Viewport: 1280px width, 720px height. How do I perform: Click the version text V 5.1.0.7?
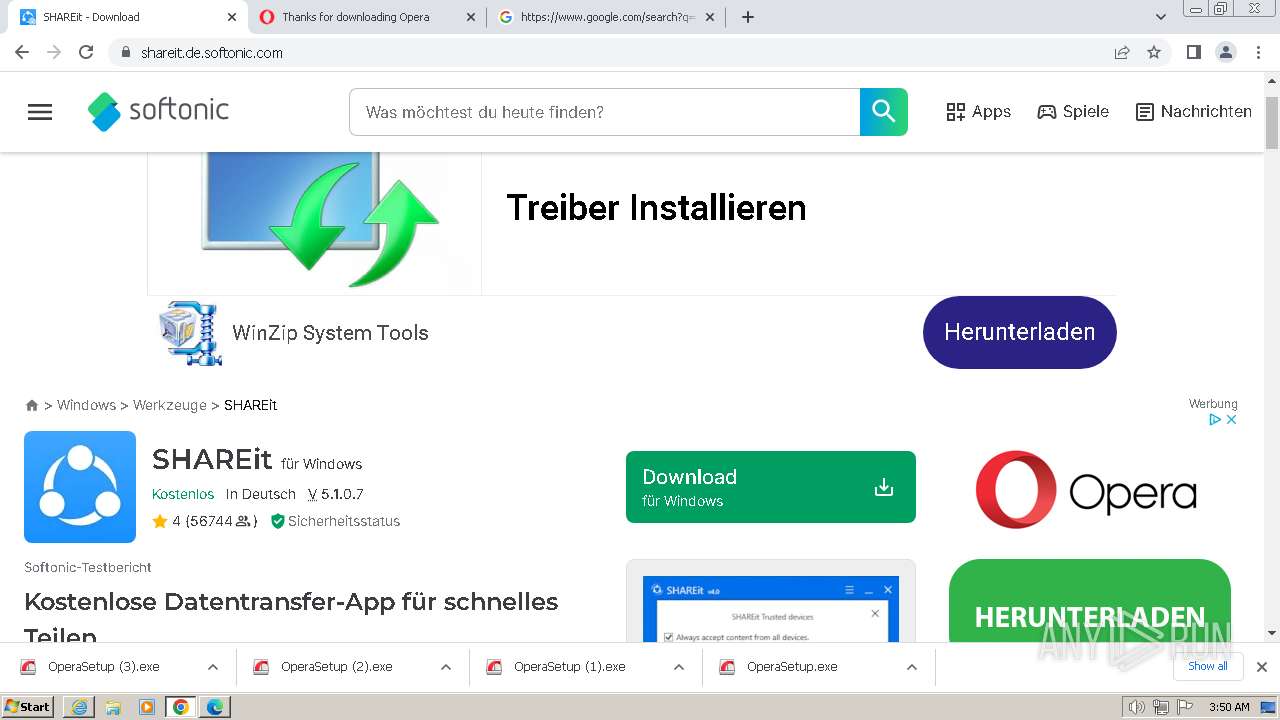tap(335, 494)
